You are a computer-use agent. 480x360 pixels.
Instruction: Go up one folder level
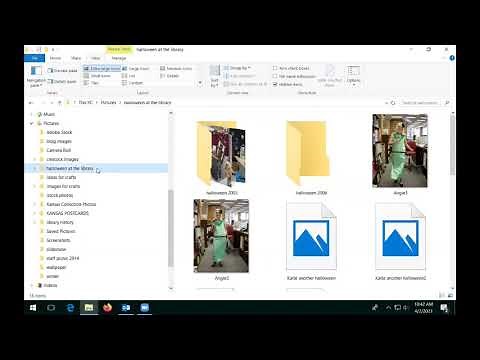60,103
